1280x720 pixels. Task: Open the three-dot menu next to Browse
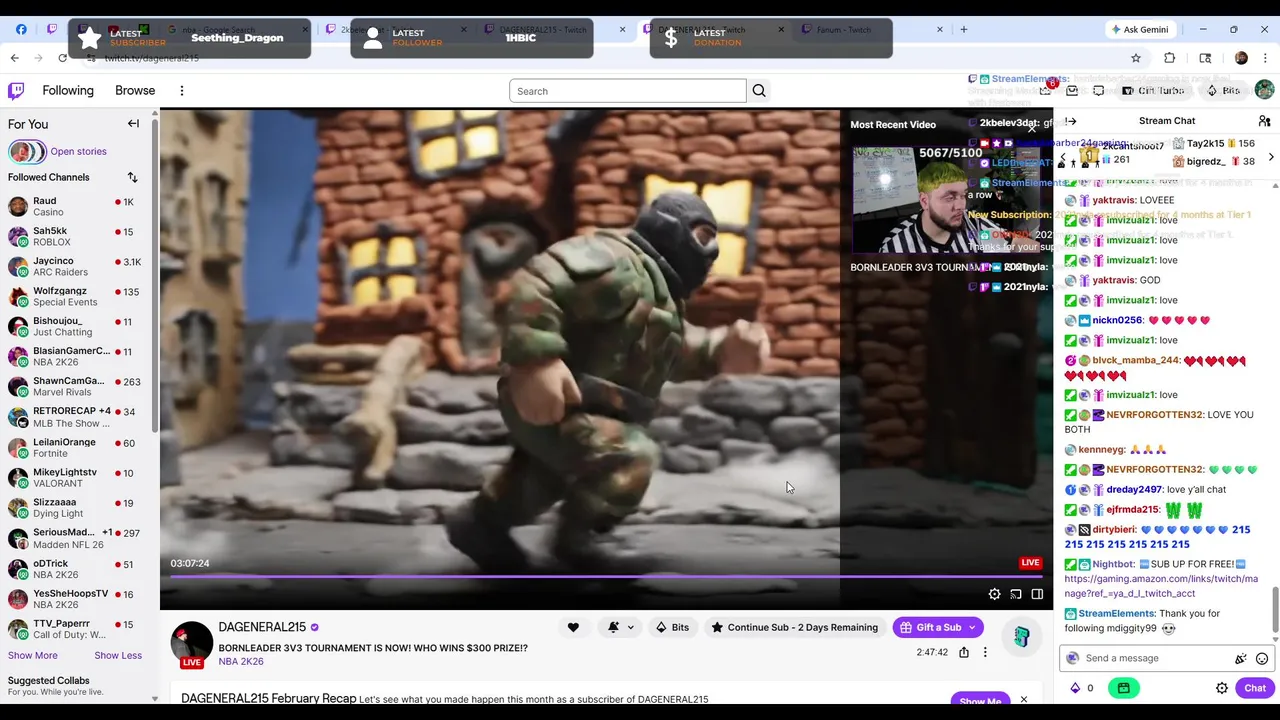pos(182,91)
